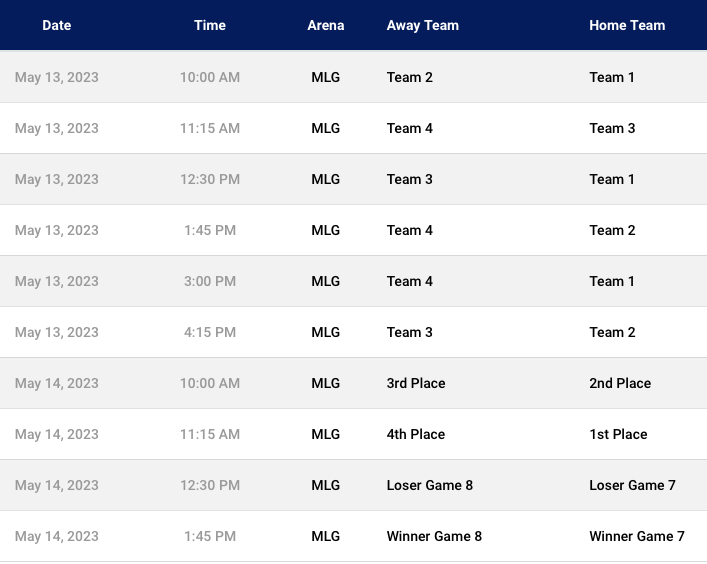Click the Date column header
Viewport: 707px width, 564px height.
pos(56,25)
